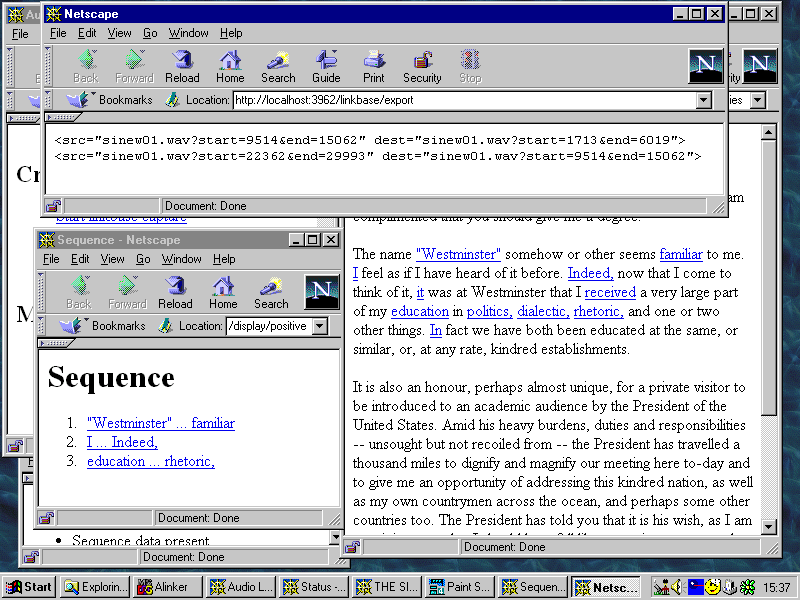Viewport: 800px width, 600px height.
Task: Open Help menu in the export Netscape window
Action: coord(231,33)
